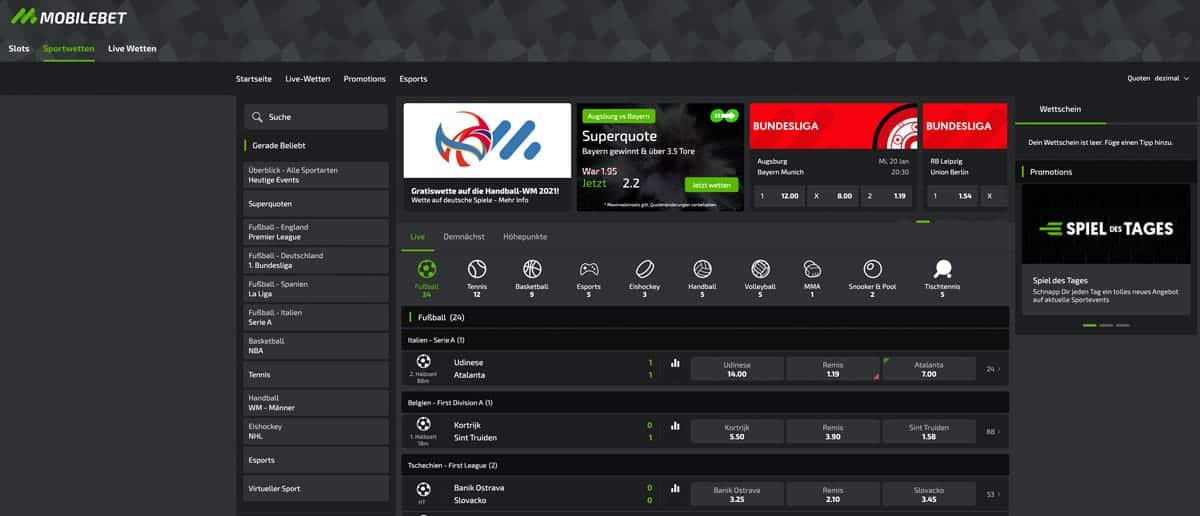Screen dimensions: 1200x516
Task: Select the Eishockey sport icon
Action: pos(645,268)
